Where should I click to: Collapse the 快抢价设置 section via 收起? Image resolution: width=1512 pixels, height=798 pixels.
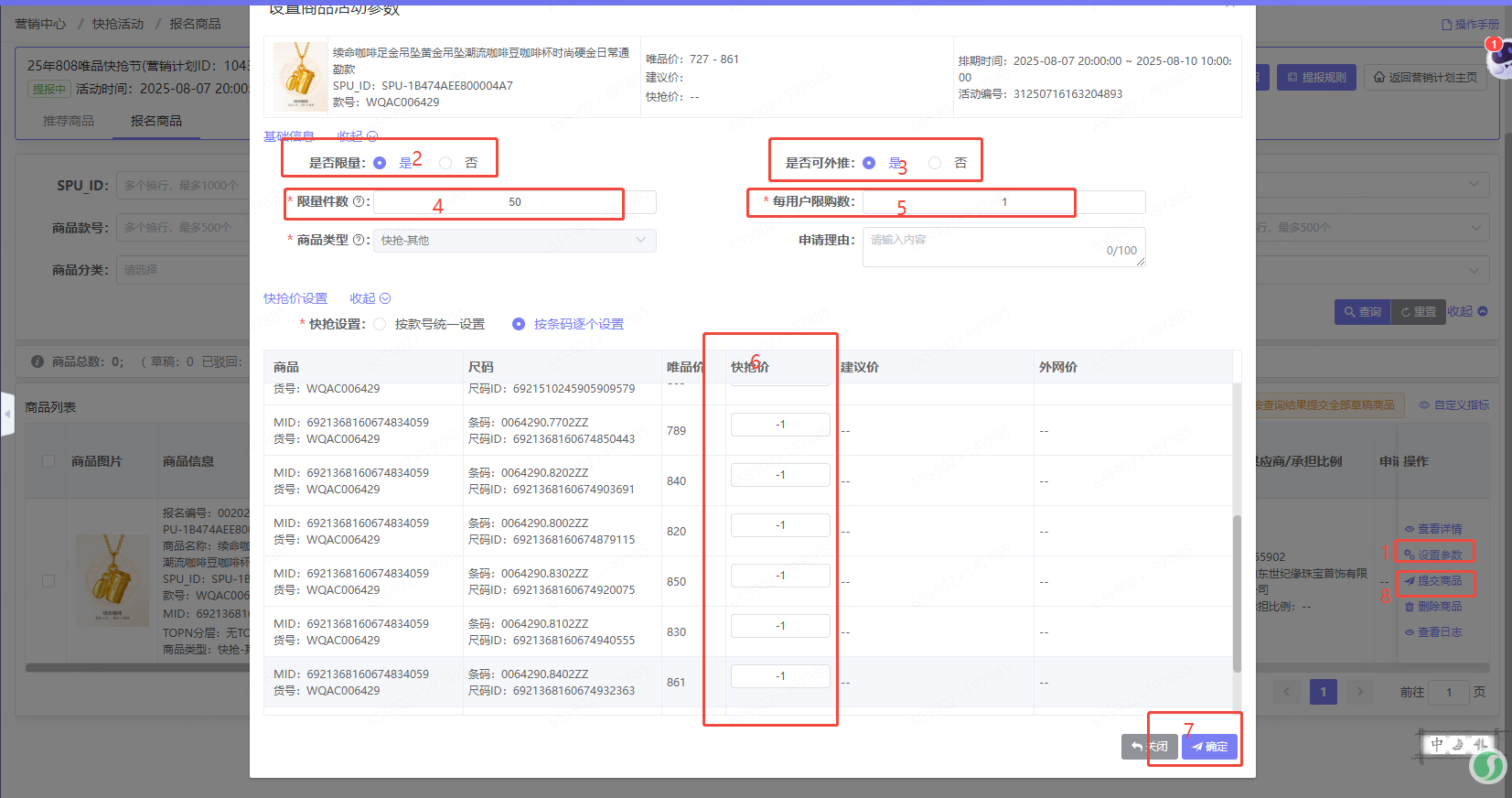[370, 298]
